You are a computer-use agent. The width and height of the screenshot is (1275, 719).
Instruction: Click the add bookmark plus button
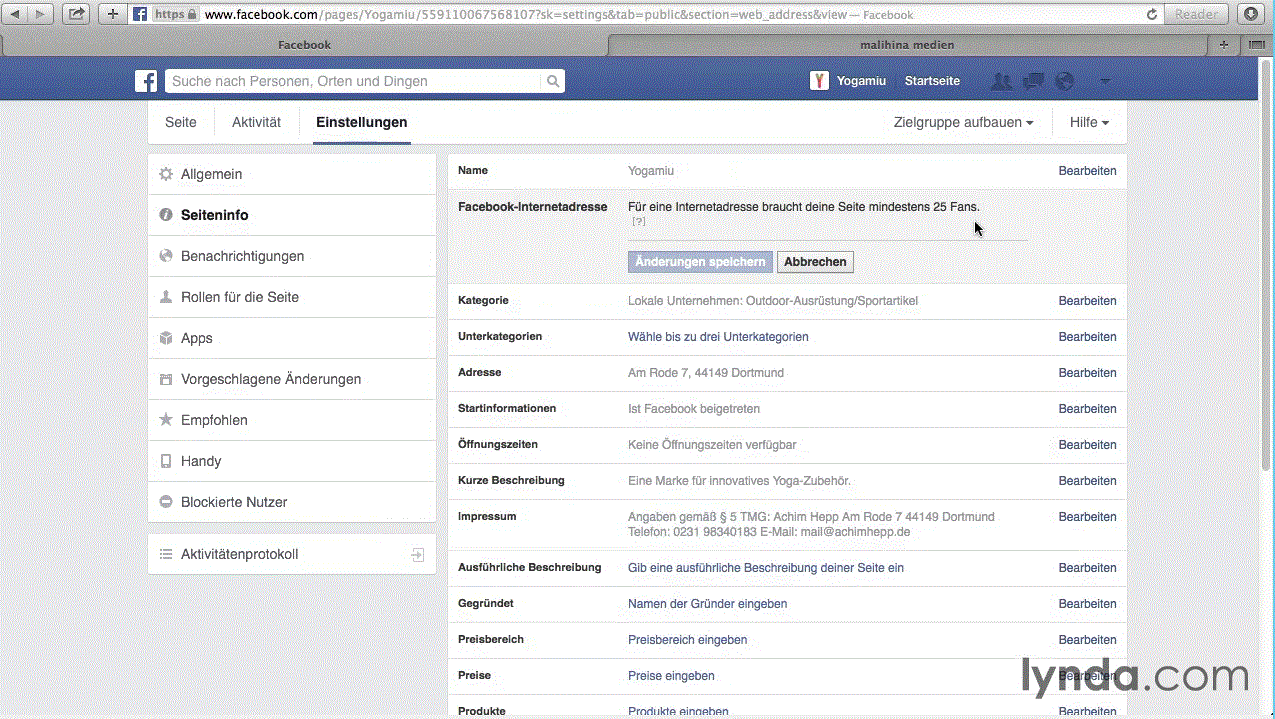(x=113, y=14)
